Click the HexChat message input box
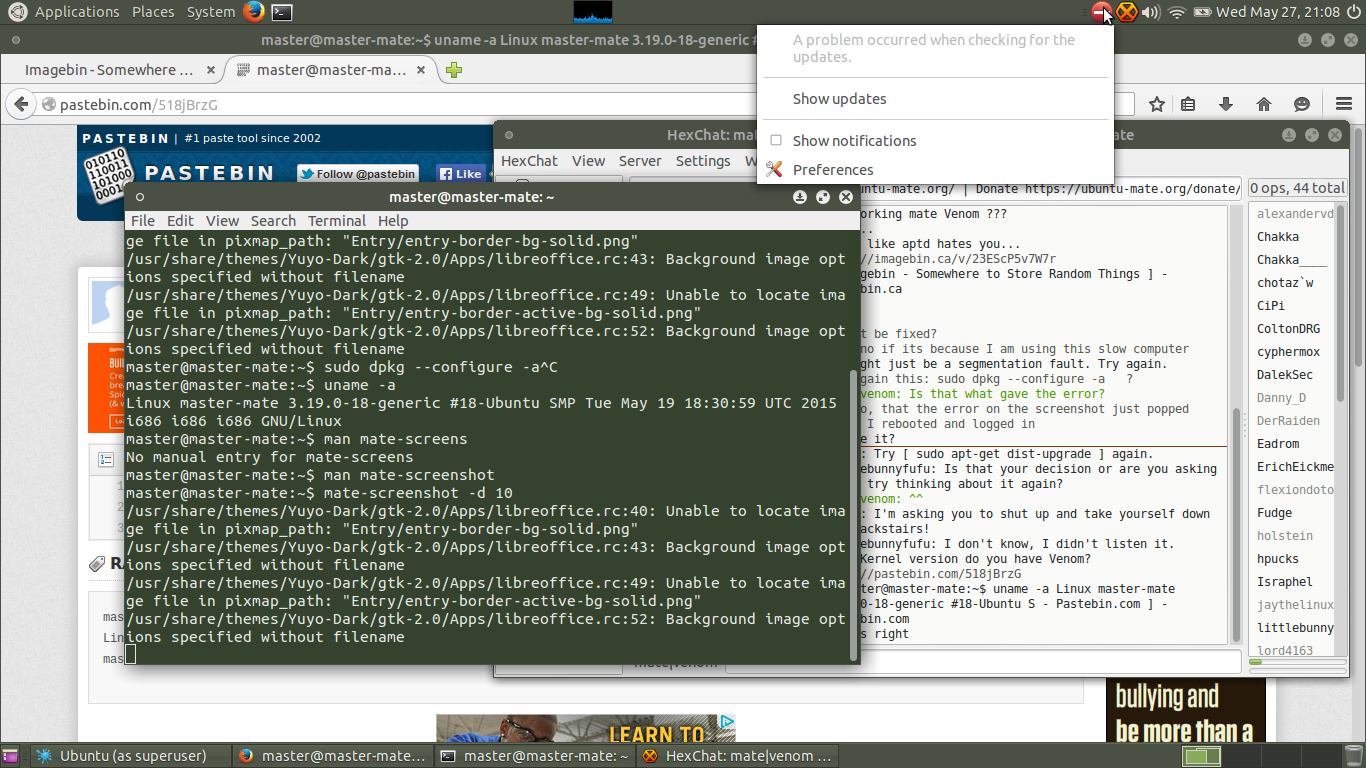1366x768 pixels. click(982, 663)
